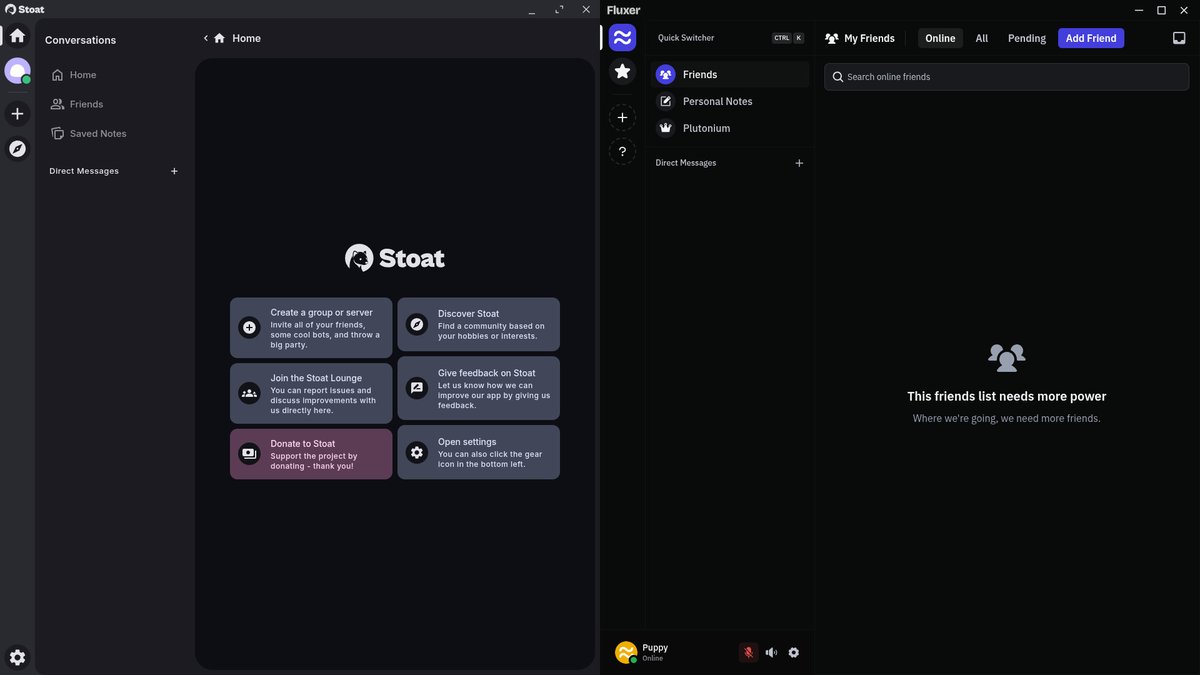This screenshot has width=1200, height=675.
Task: Open Saved Notes in the Stoat sidebar
Action: coord(114,133)
